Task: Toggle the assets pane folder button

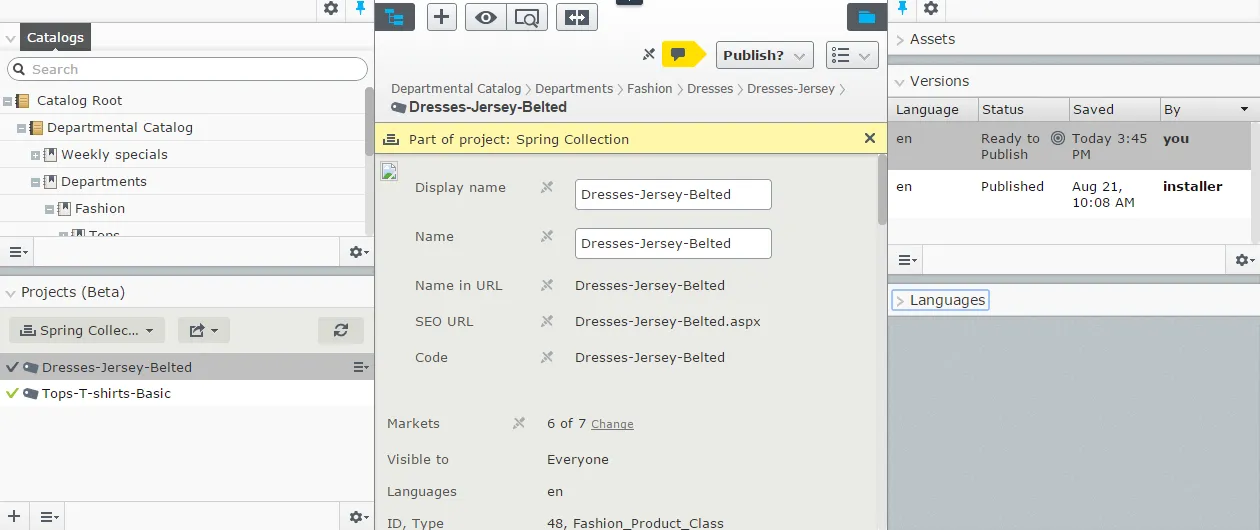Action: tap(866, 17)
